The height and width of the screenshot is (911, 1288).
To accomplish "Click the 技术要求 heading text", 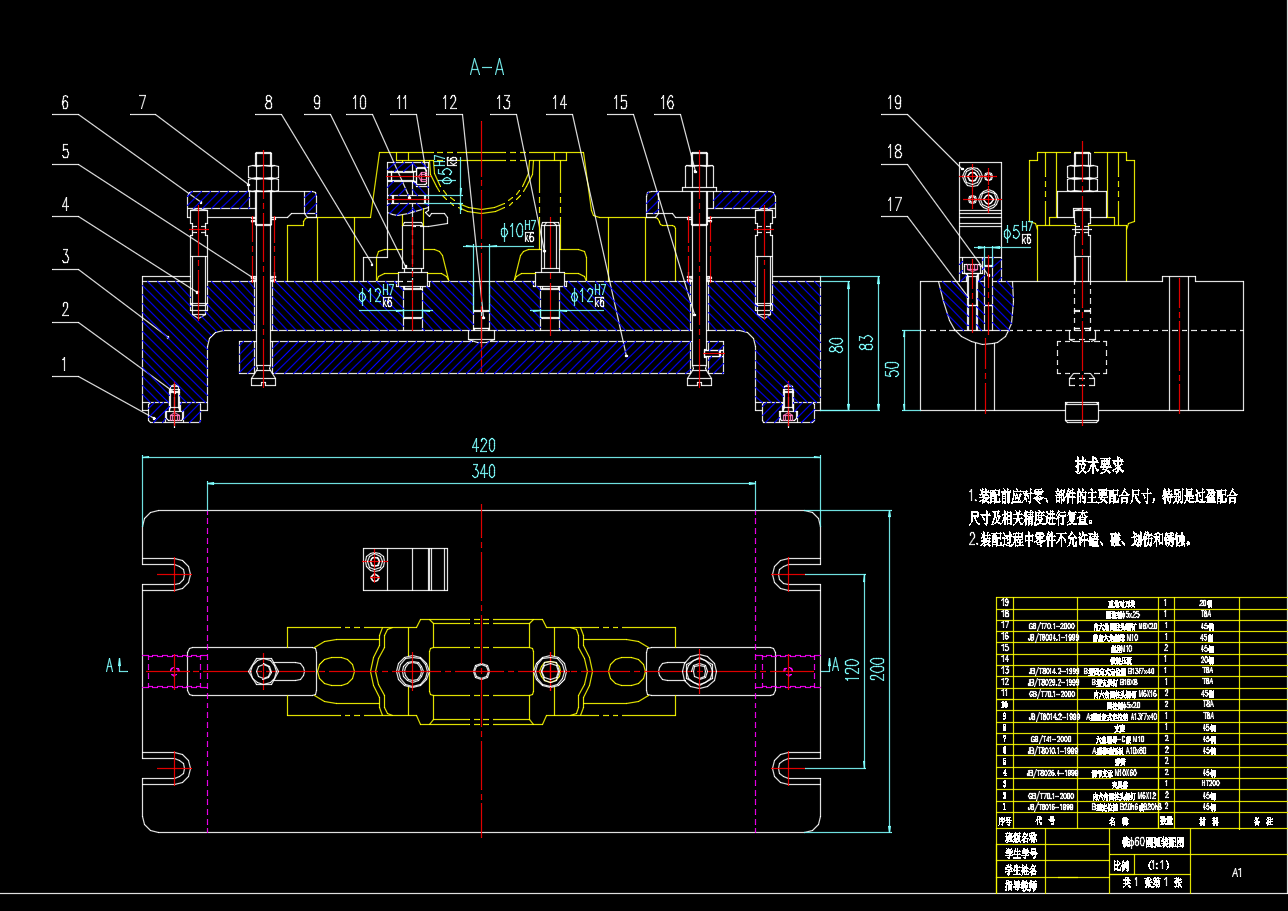I will pos(1099,466).
